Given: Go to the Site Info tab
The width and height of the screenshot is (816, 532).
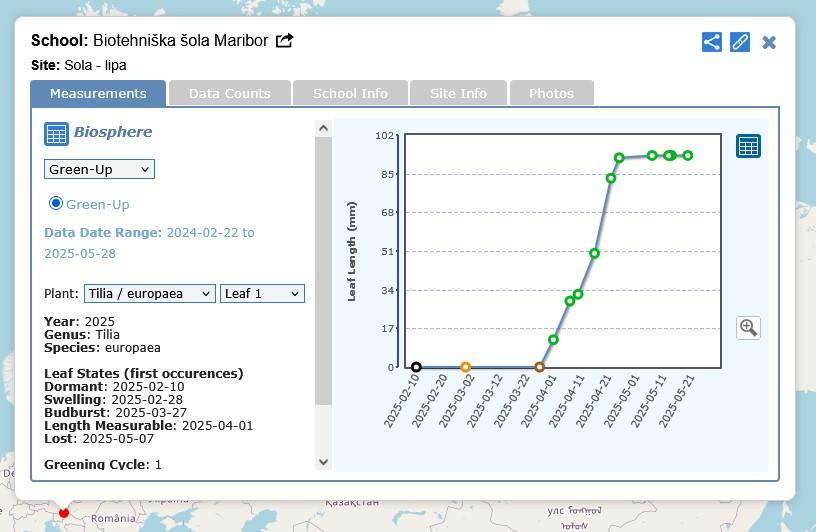Looking at the screenshot, I should point(458,93).
